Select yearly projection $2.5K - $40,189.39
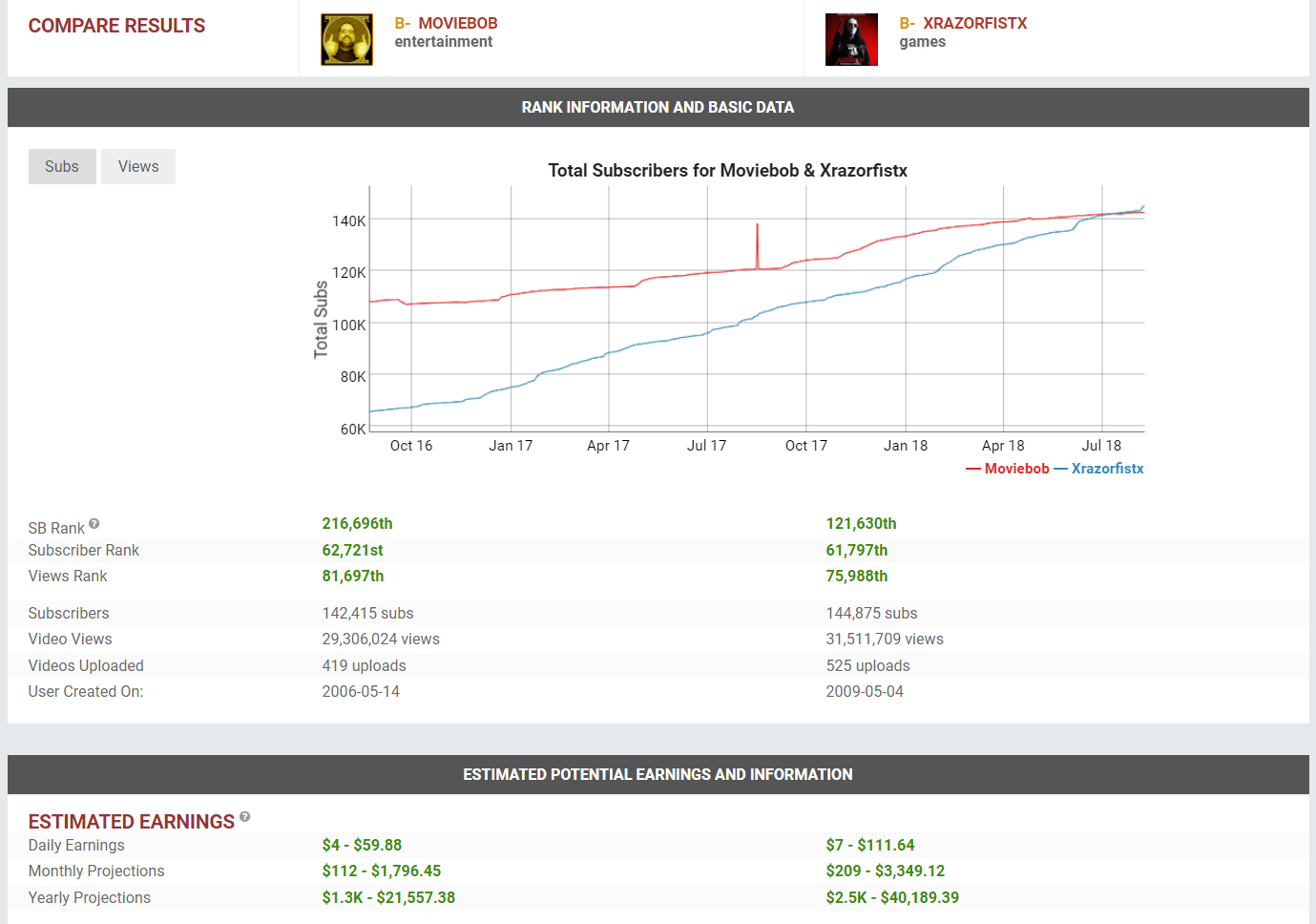The height and width of the screenshot is (924, 1316). [892, 897]
